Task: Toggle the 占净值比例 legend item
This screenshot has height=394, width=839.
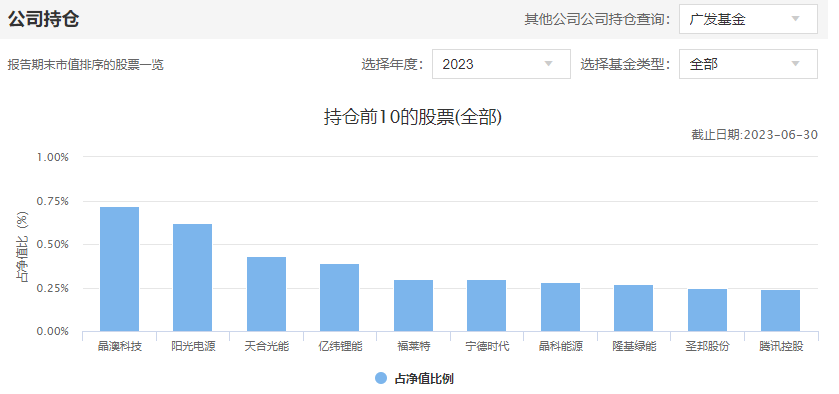Action: 415,378
